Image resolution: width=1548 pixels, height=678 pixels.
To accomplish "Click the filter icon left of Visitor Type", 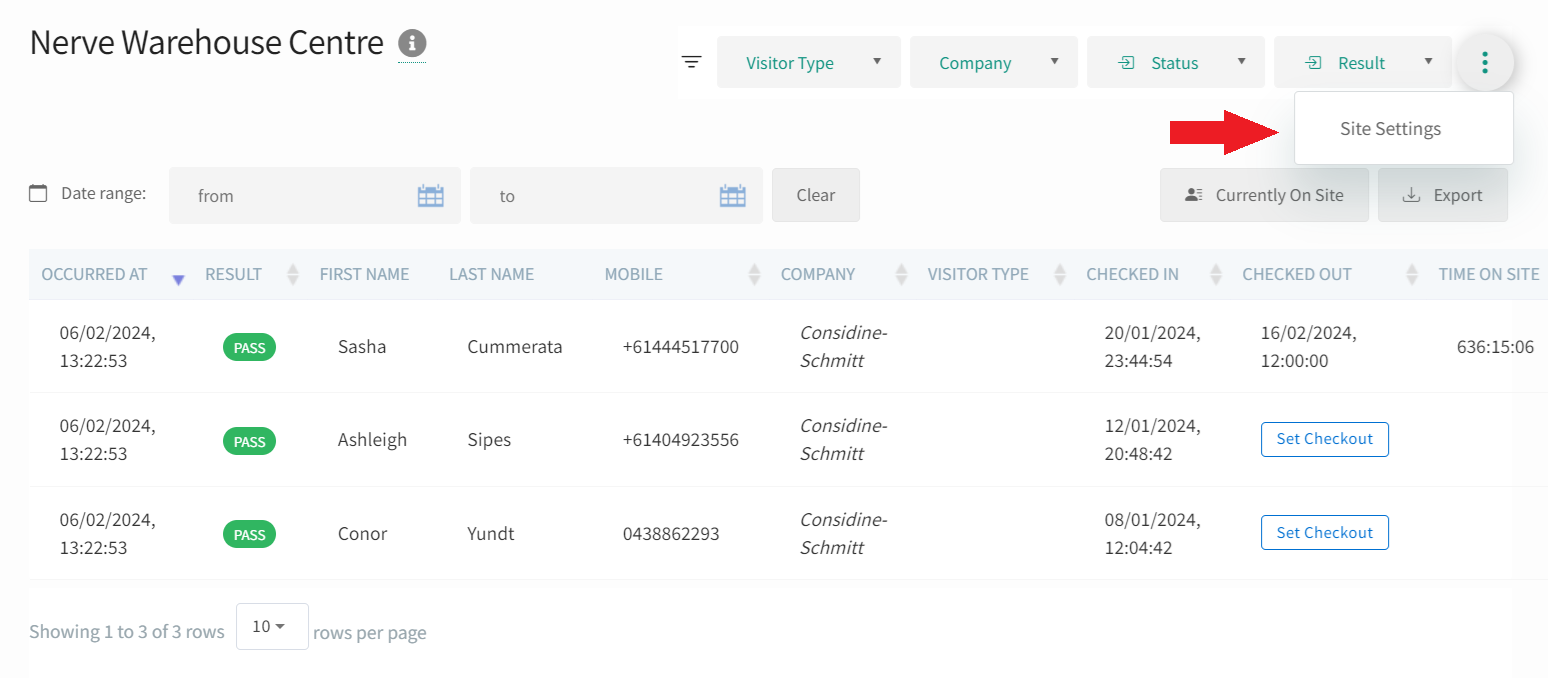I will coord(691,61).
